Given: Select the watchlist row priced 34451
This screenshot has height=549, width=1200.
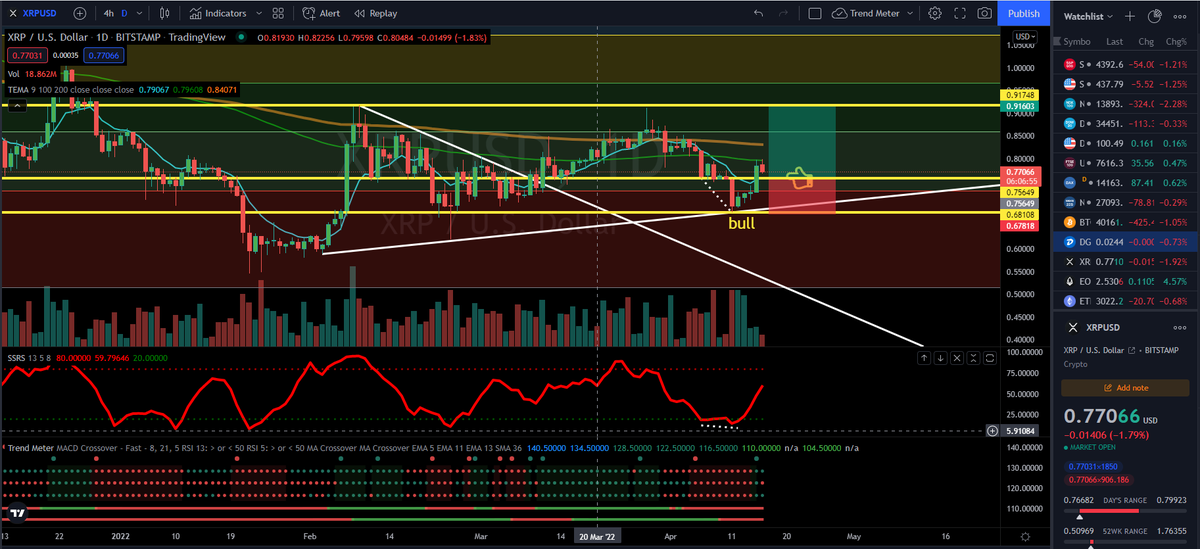Looking at the screenshot, I should pyautogui.click(x=1126, y=123).
